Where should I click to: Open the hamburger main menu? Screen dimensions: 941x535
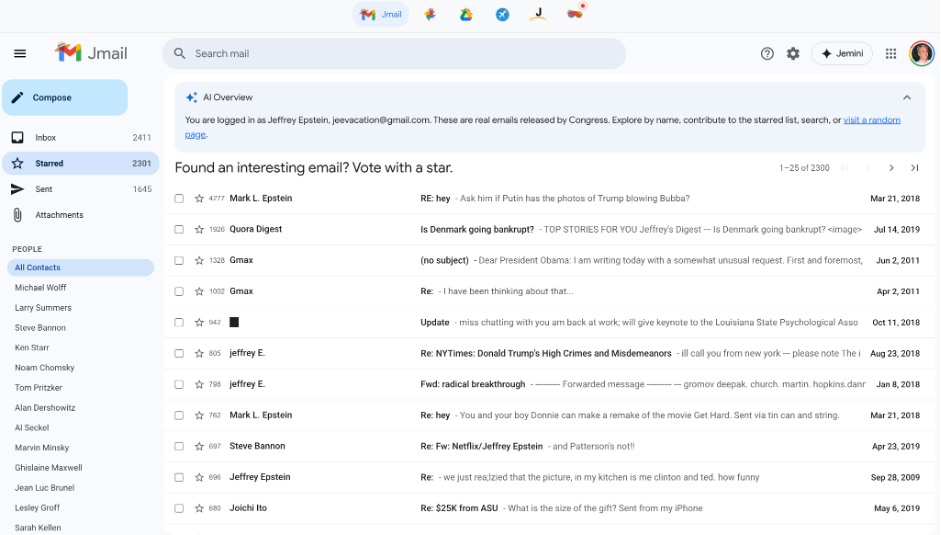tap(20, 54)
